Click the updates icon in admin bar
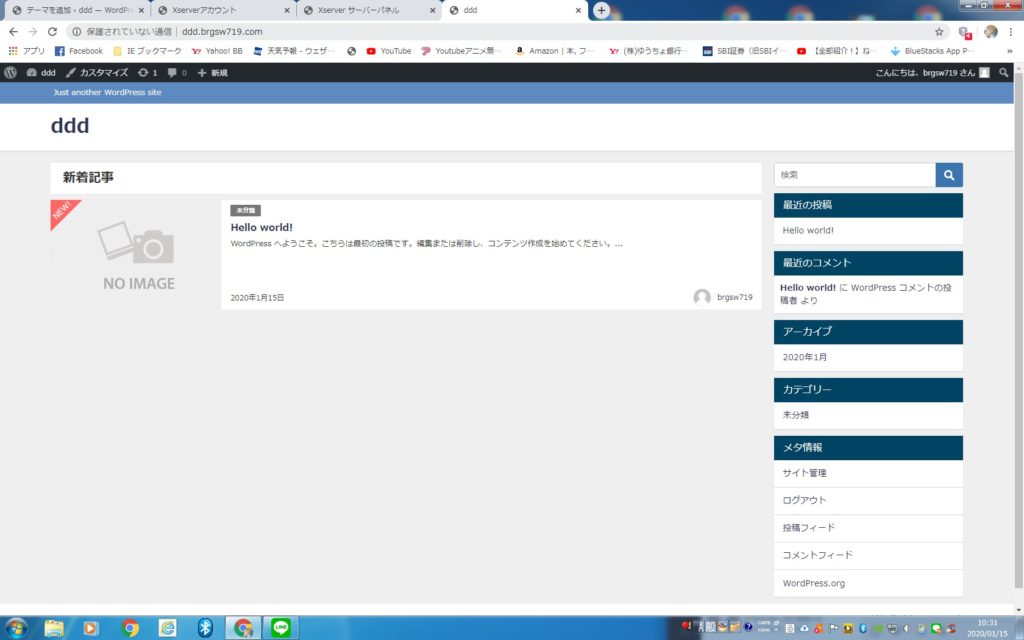Image resolution: width=1024 pixels, height=640 pixels. pos(147,73)
